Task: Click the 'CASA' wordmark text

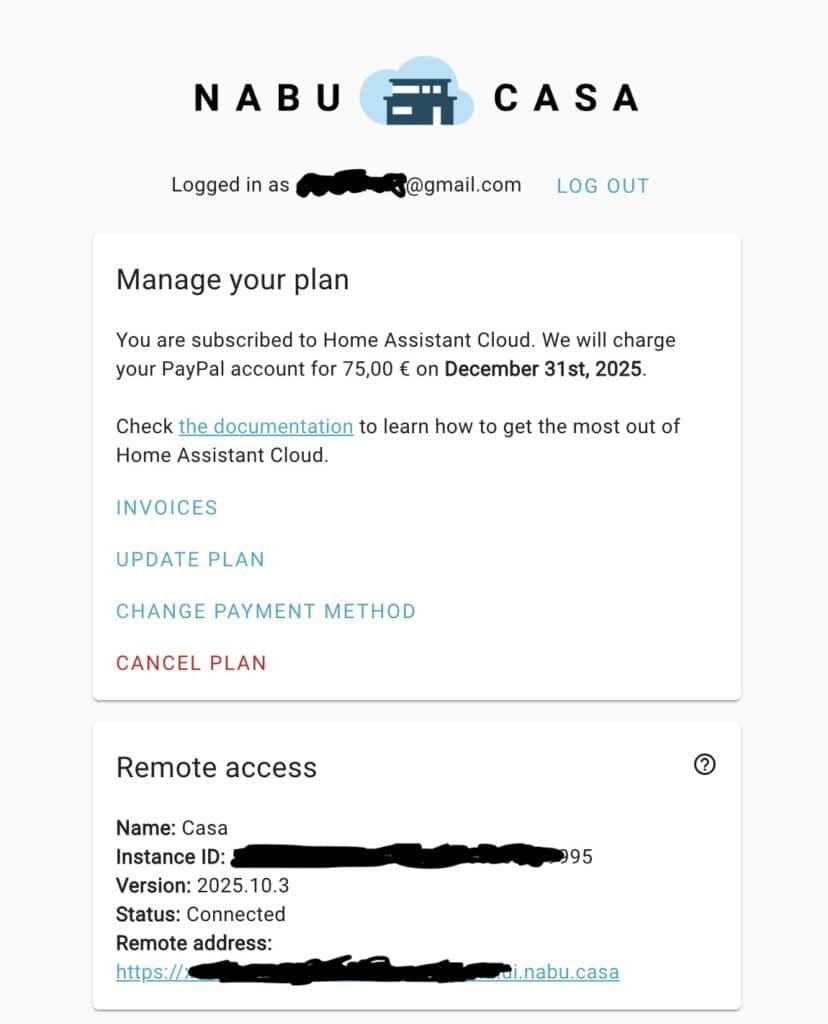Action: pos(565,98)
